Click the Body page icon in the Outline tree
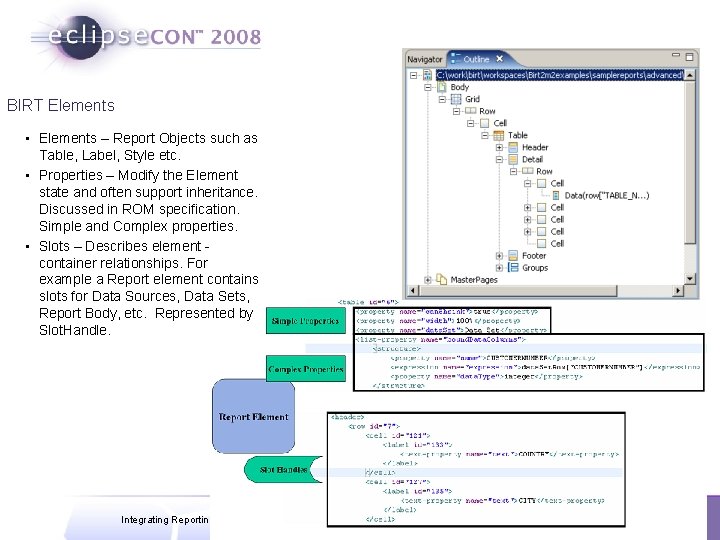Viewport: 720px width, 540px height. pos(442,87)
